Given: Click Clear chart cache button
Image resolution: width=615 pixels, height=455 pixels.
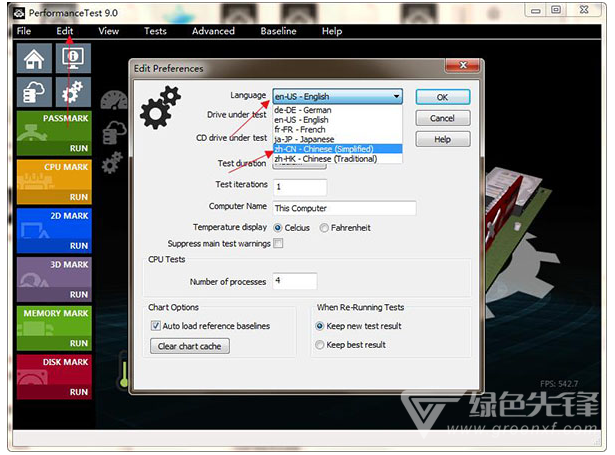Looking at the screenshot, I should coord(190,346).
